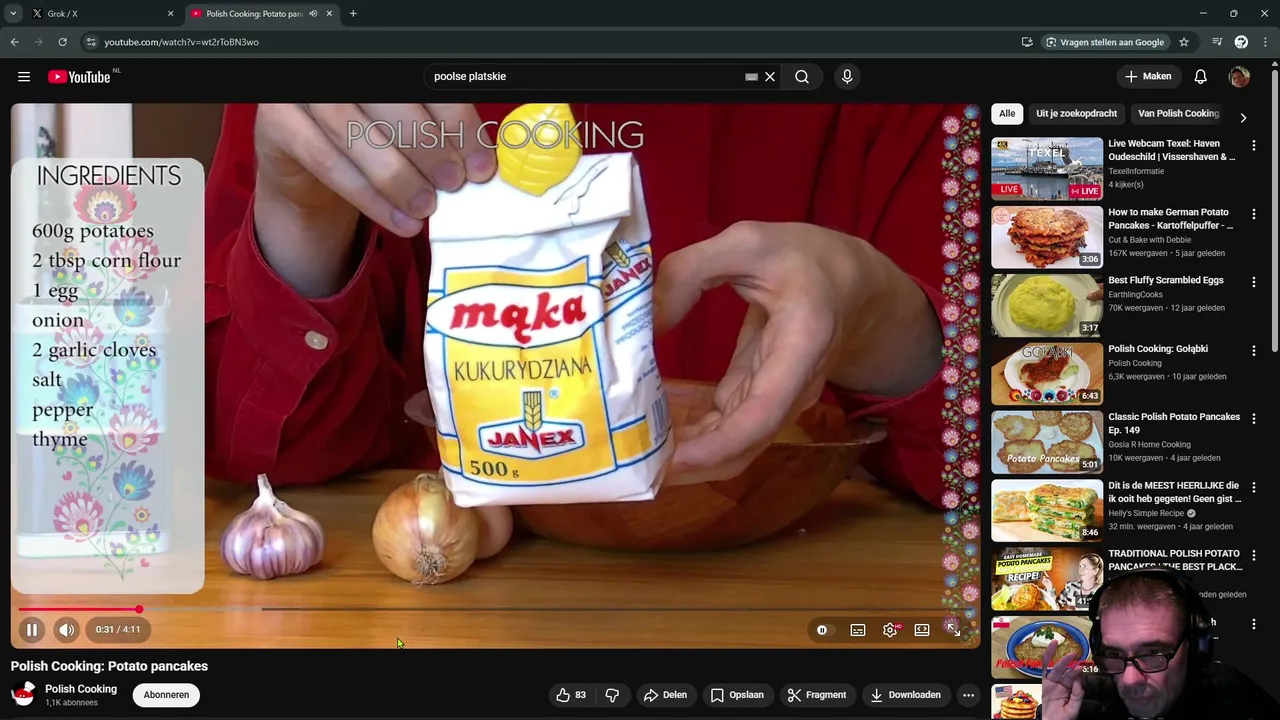The width and height of the screenshot is (1280, 720).
Task: Click the Maken create button
Action: tap(1148, 77)
